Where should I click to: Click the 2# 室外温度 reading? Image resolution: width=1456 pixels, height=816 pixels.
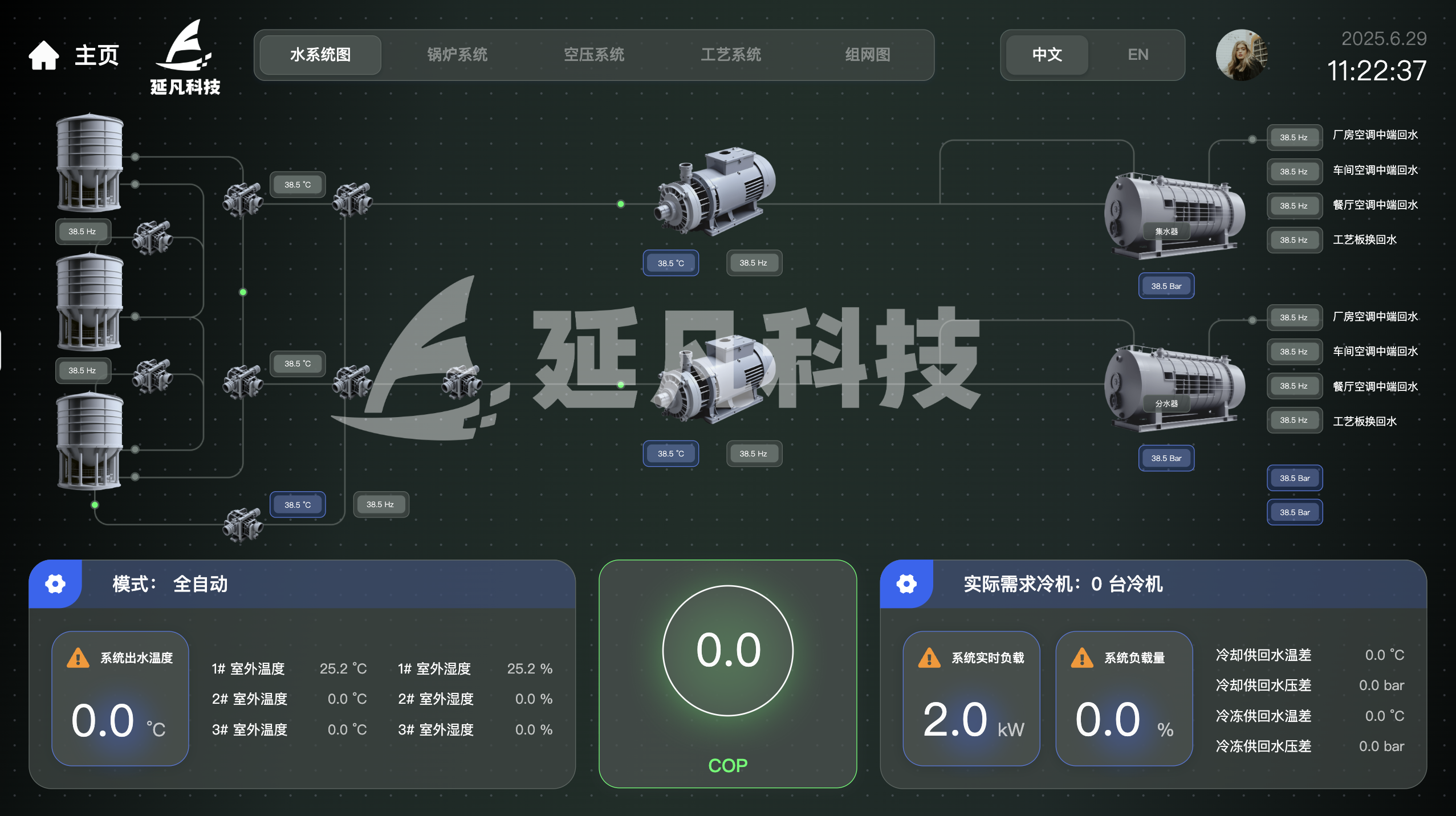290,699
